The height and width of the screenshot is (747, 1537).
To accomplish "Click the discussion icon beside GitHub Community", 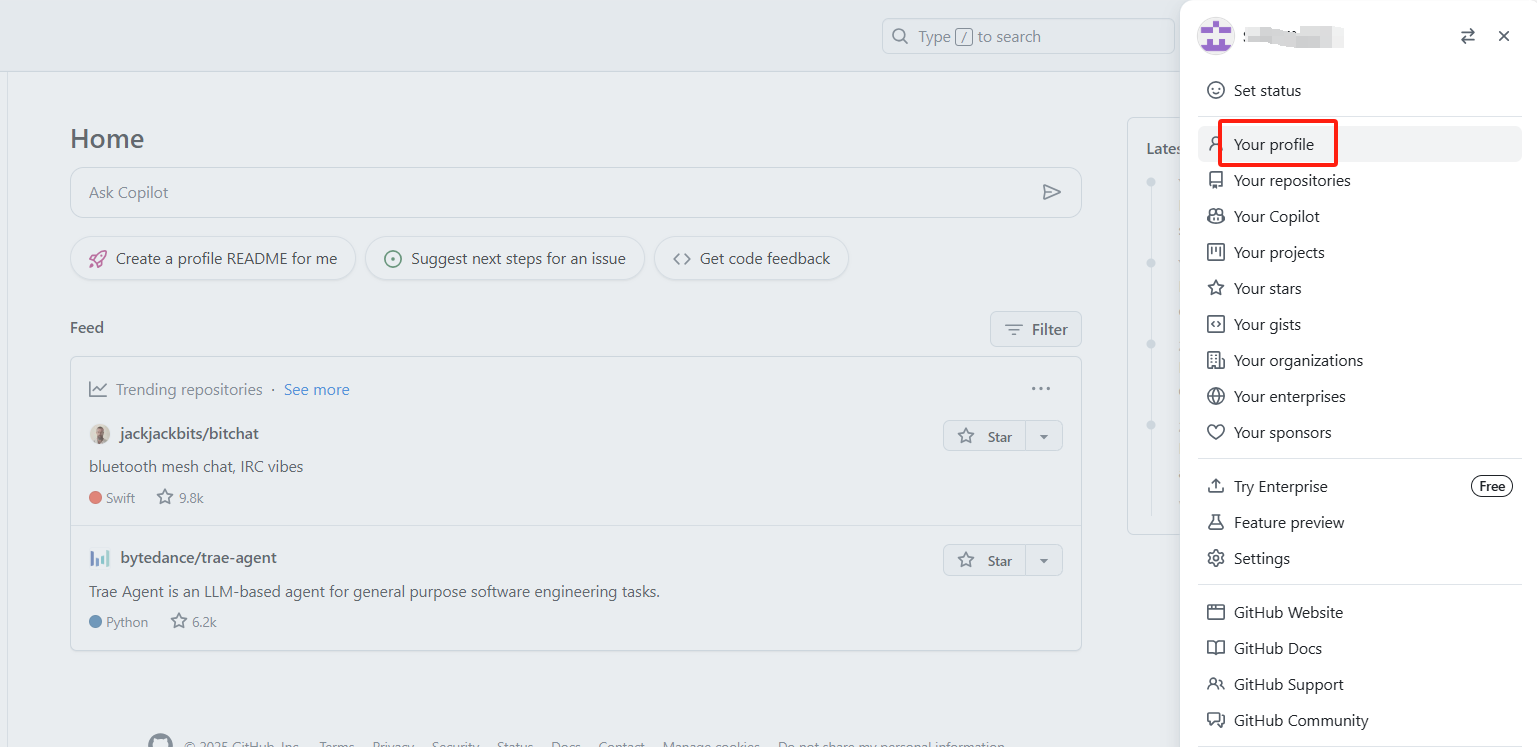I will coord(1216,720).
